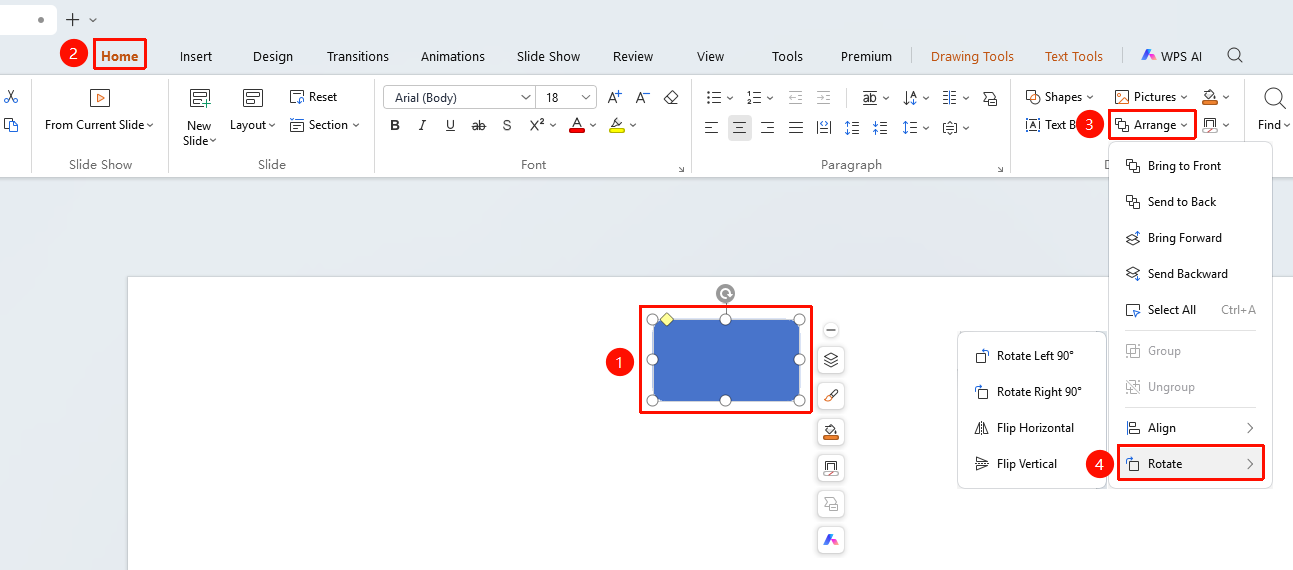Click the layers icon beside the shape
The width and height of the screenshot is (1293, 570).
pyautogui.click(x=831, y=360)
